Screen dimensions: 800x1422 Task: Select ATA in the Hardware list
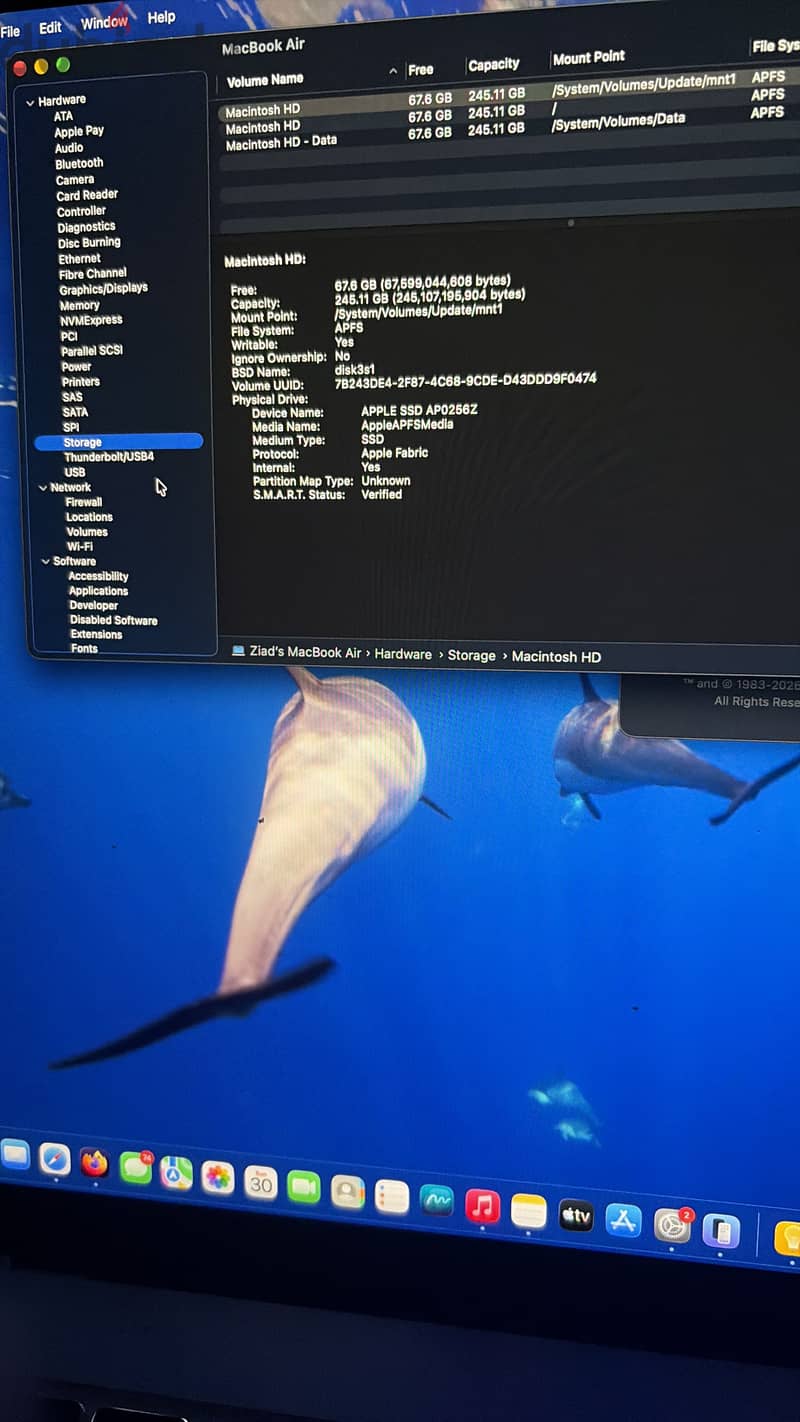(x=63, y=116)
